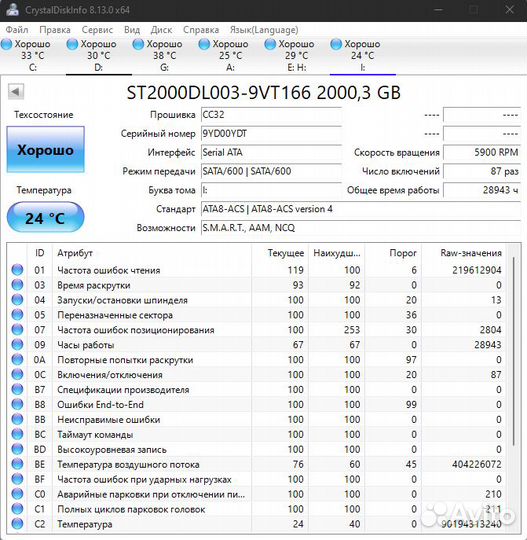Image resolution: width=527 pixels, height=540 pixels.
Task: Click the Стандарт field ATA8-ACS
Action: 360,209
